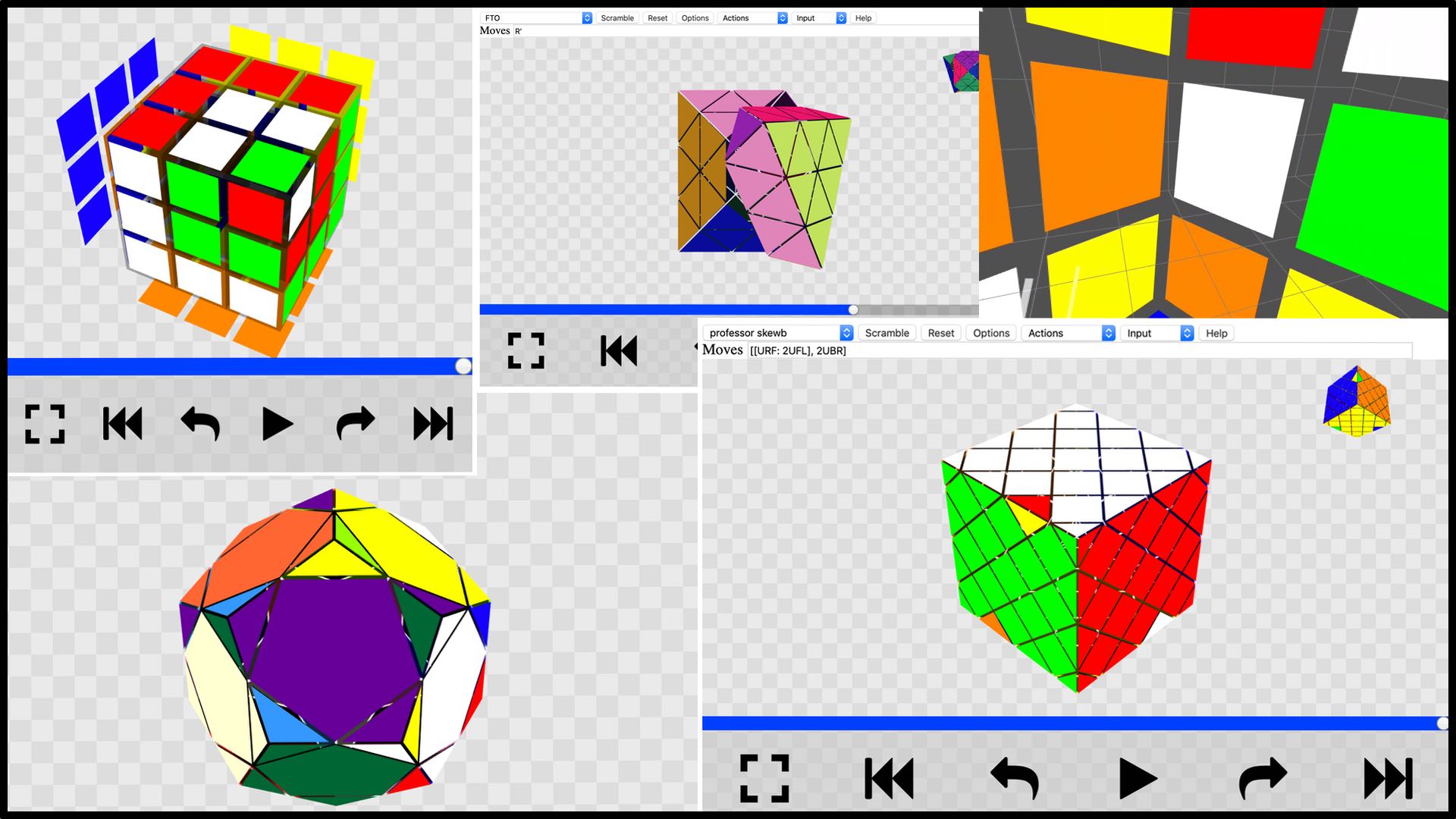
Task: Click the FTO timeline slider handle
Action: pyautogui.click(x=853, y=309)
